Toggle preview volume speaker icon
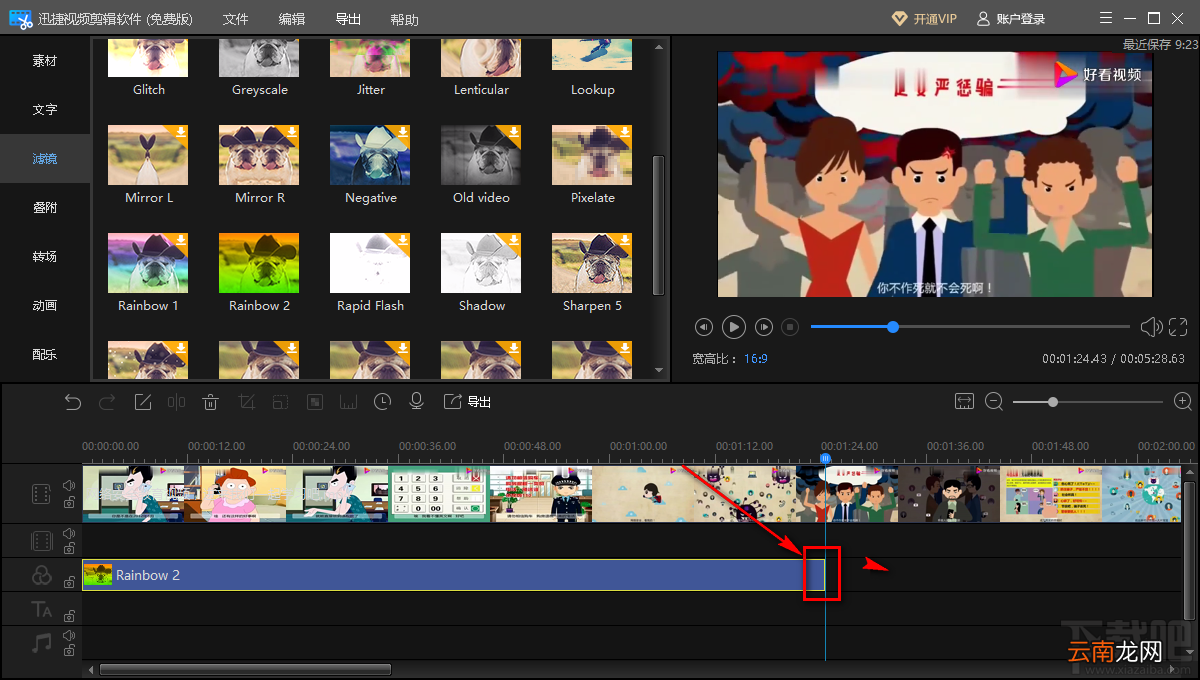Screen dimensions: 1200x680 click(1151, 327)
